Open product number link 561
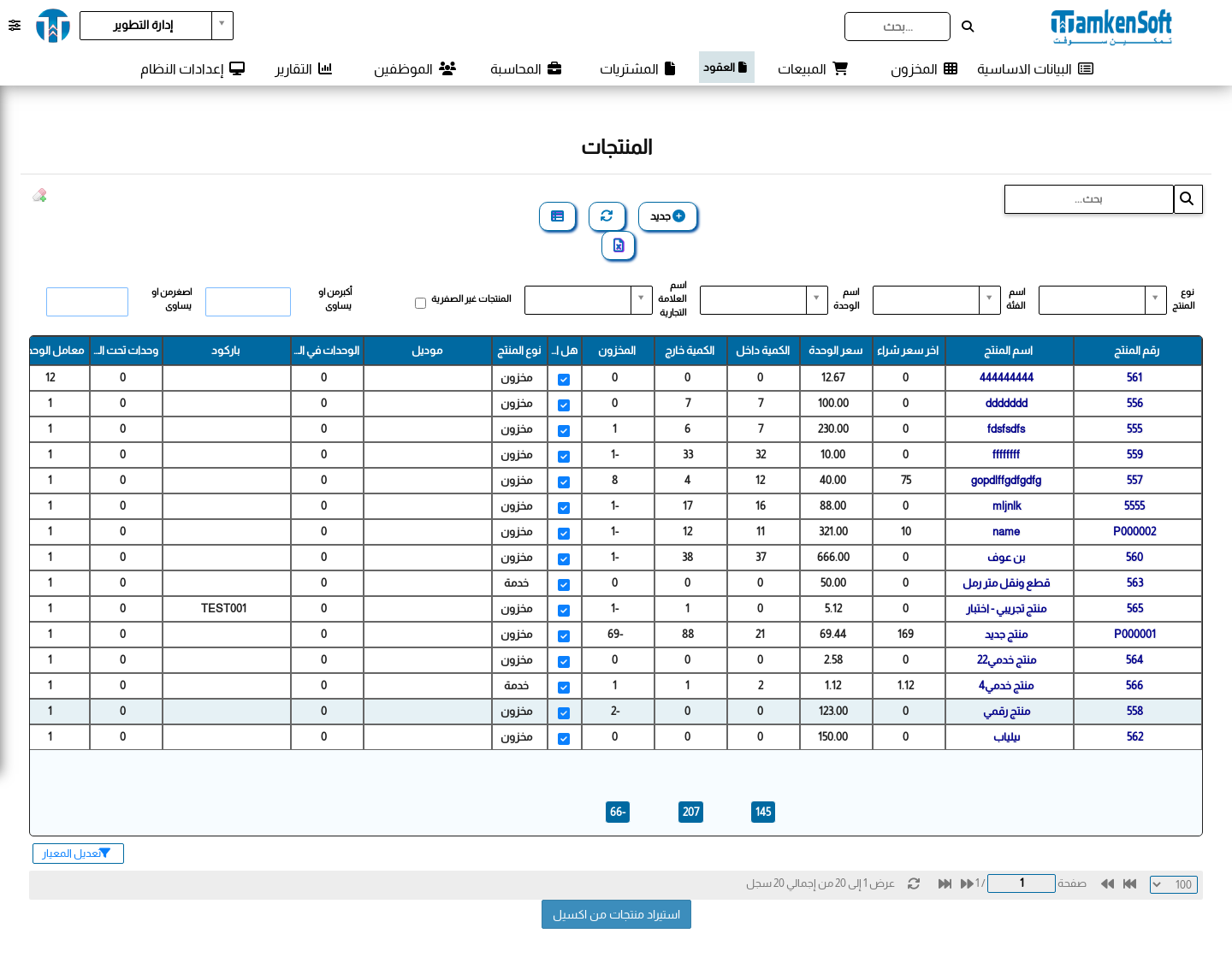Image resolution: width=1232 pixels, height=963 pixels. tap(1134, 377)
